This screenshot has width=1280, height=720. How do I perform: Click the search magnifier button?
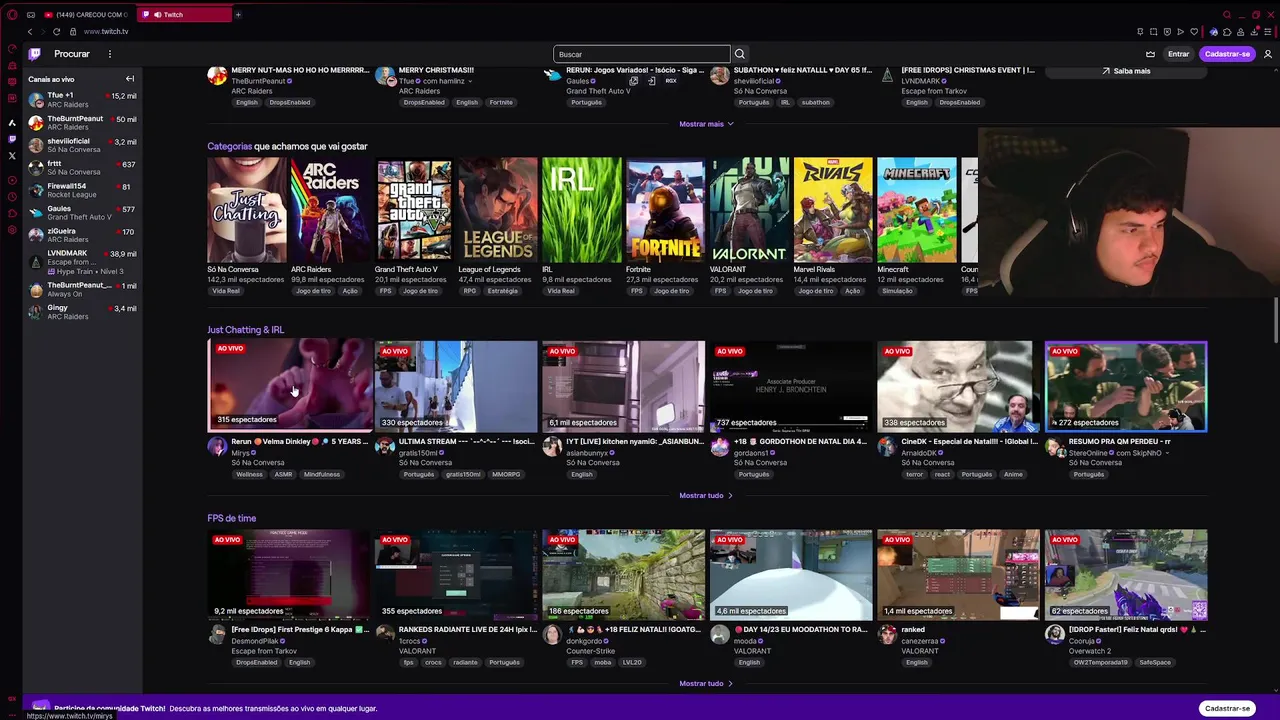click(x=740, y=54)
